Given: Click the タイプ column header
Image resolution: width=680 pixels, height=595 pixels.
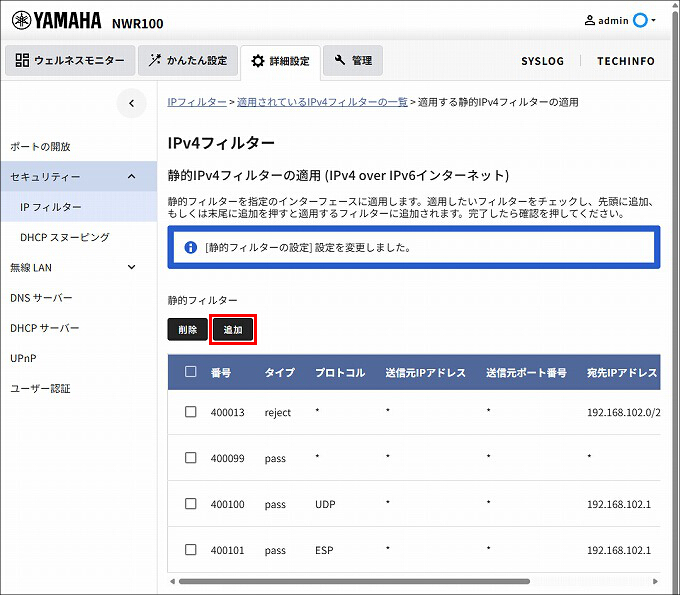Looking at the screenshot, I should pyautogui.click(x=280, y=373).
